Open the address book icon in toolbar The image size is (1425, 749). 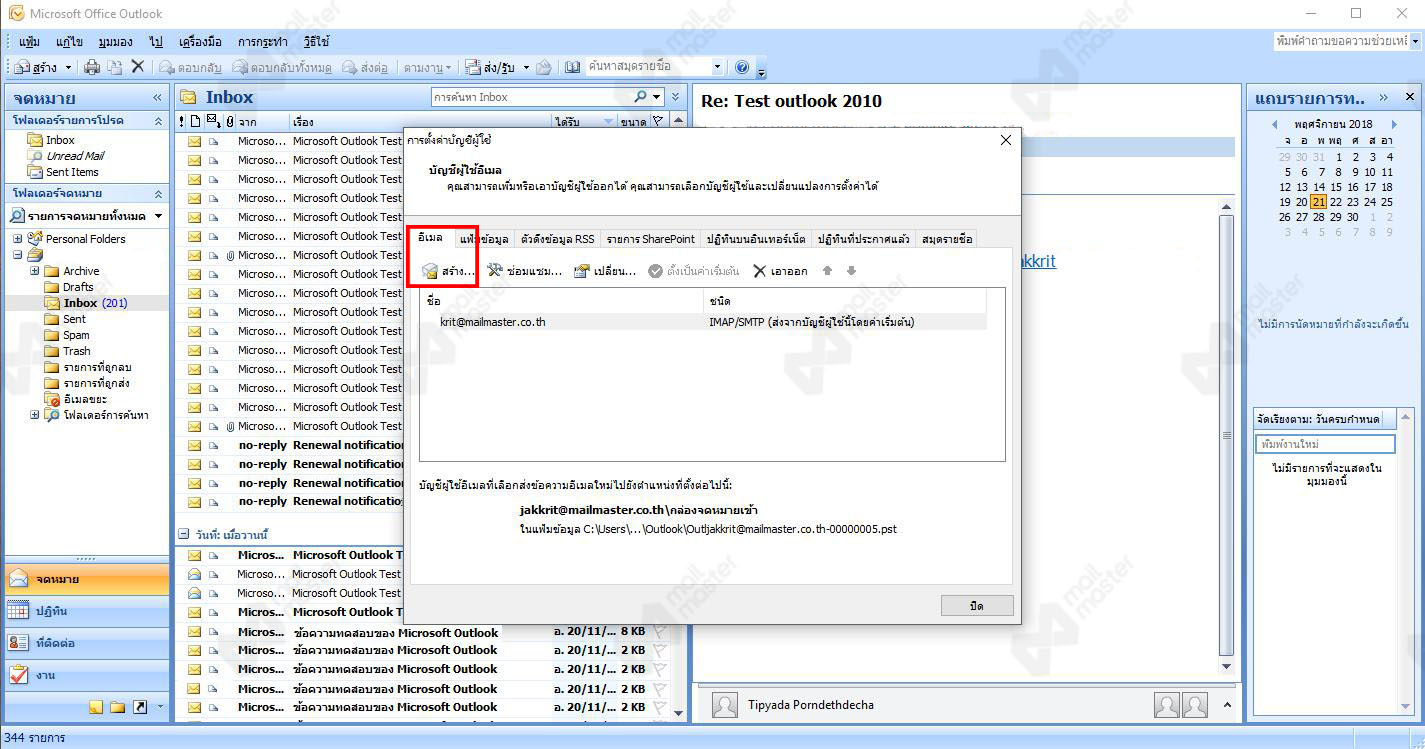coord(573,67)
